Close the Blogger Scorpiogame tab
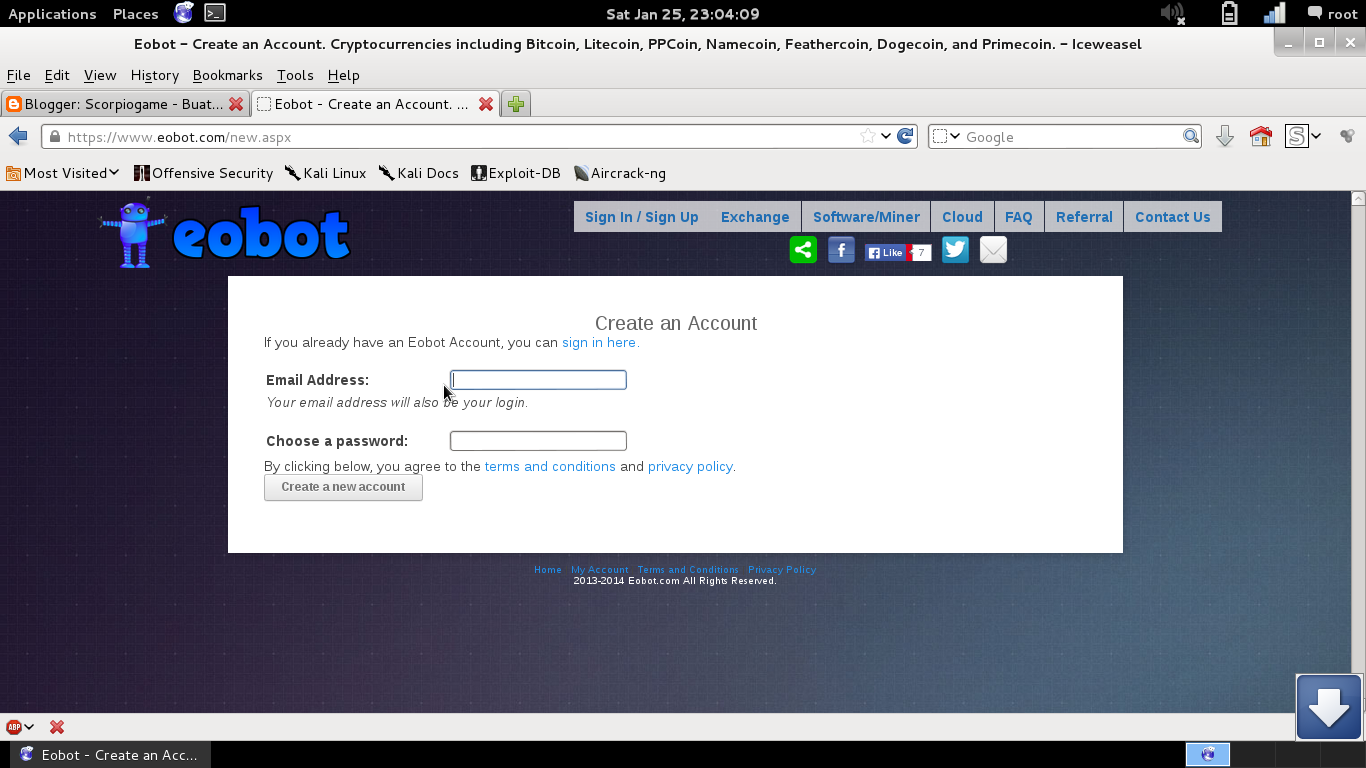The image size is (1366, 768). [x=236, y=104]
